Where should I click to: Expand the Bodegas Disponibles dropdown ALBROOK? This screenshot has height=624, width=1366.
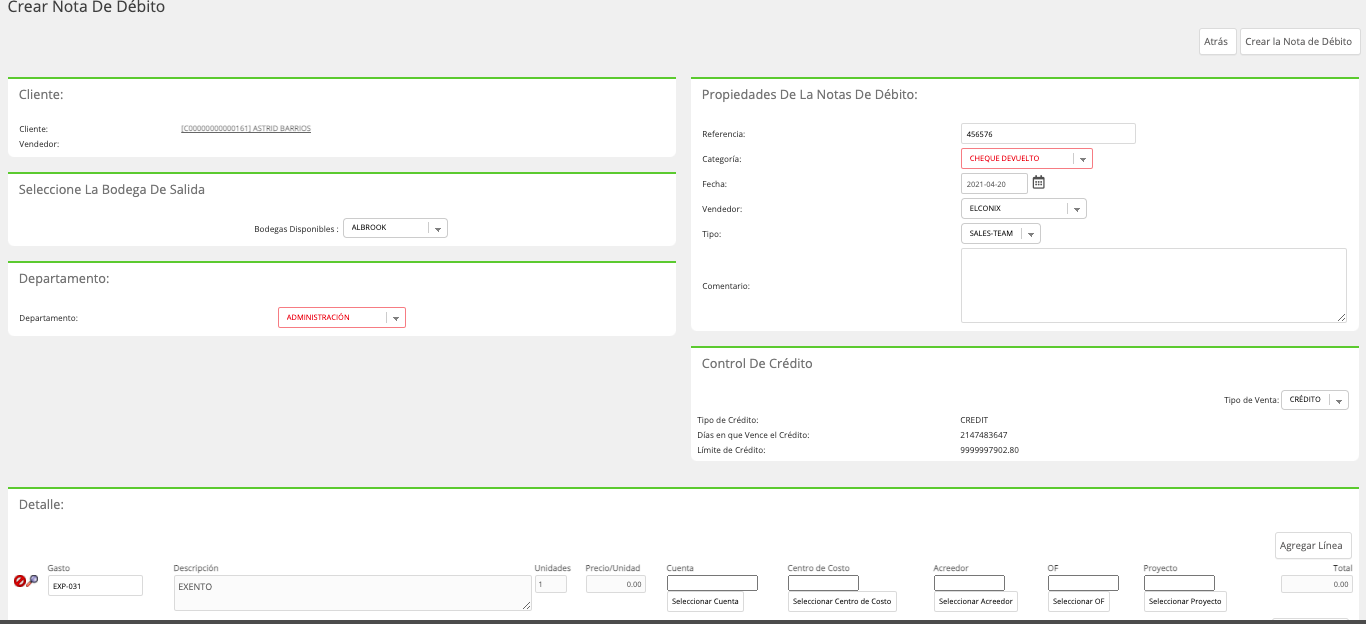395,228
